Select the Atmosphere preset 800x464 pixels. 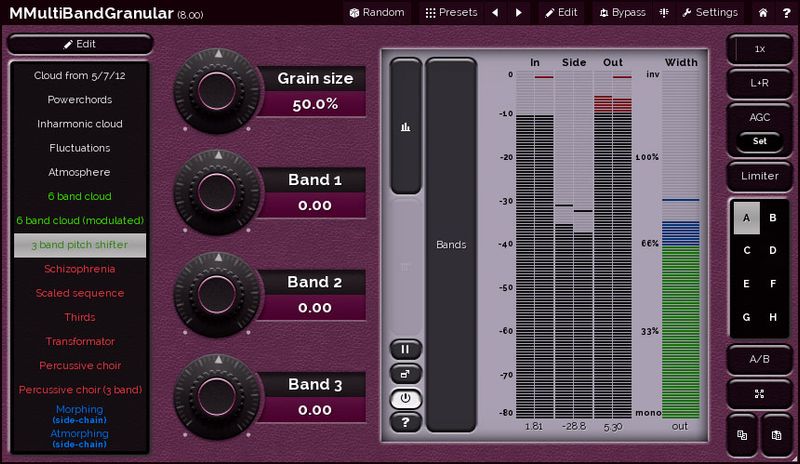click(x=80, y=172)
